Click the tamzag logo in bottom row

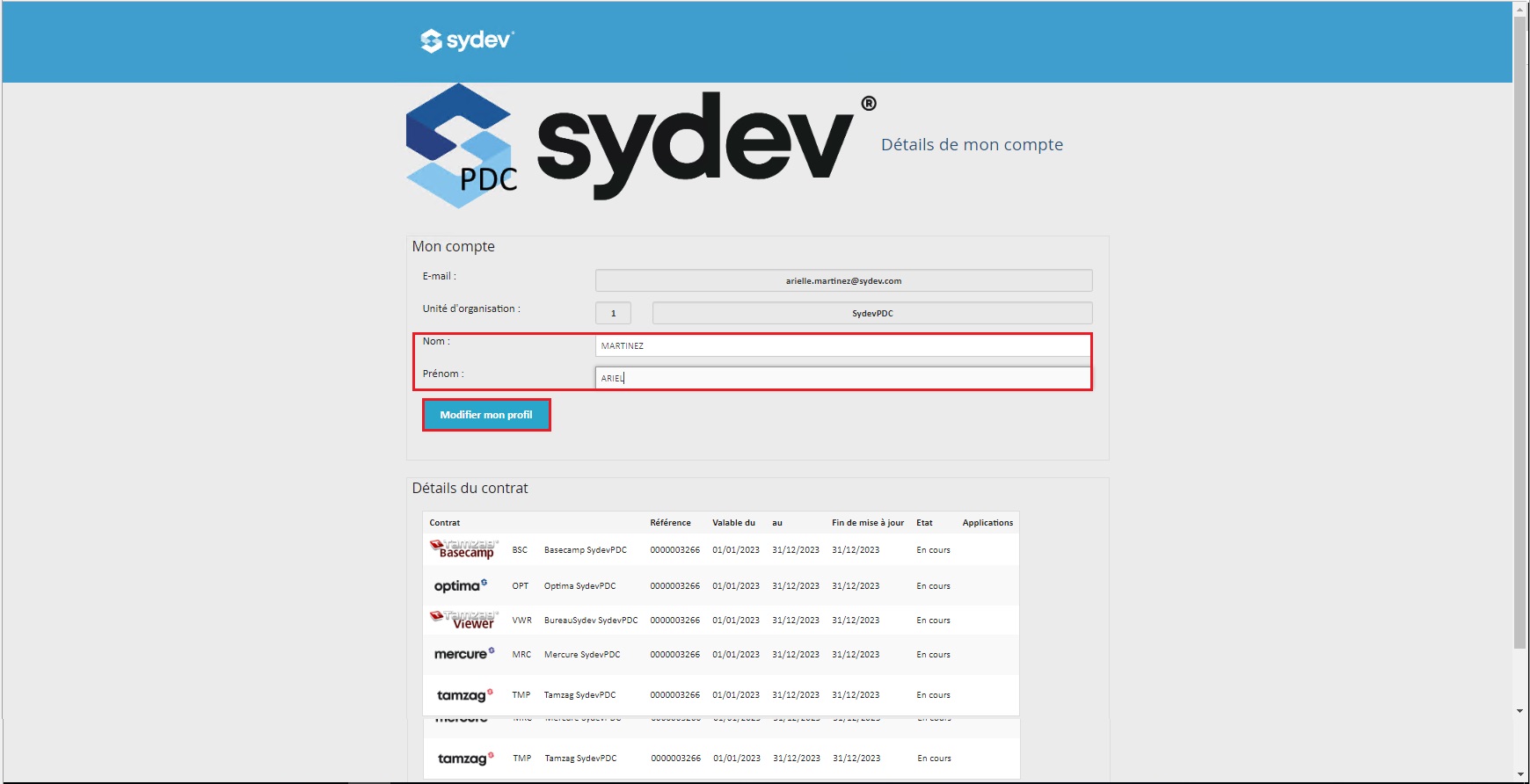[x=466, y=759]
